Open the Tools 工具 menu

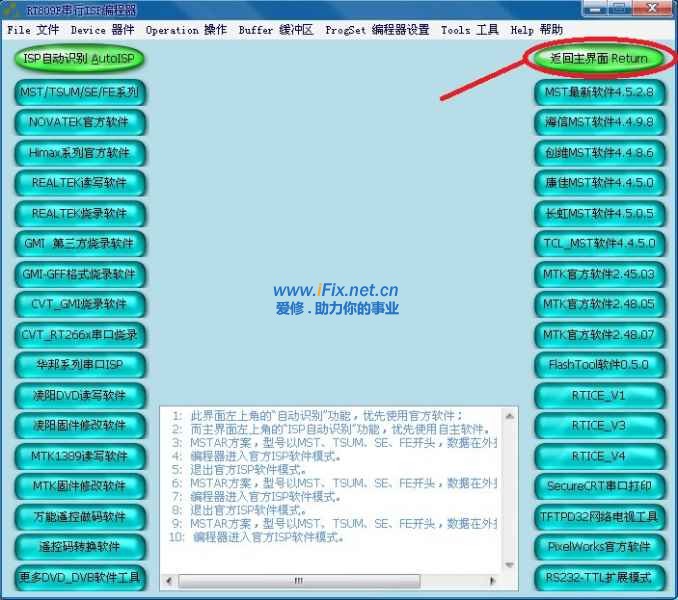[x=470, y=30]
